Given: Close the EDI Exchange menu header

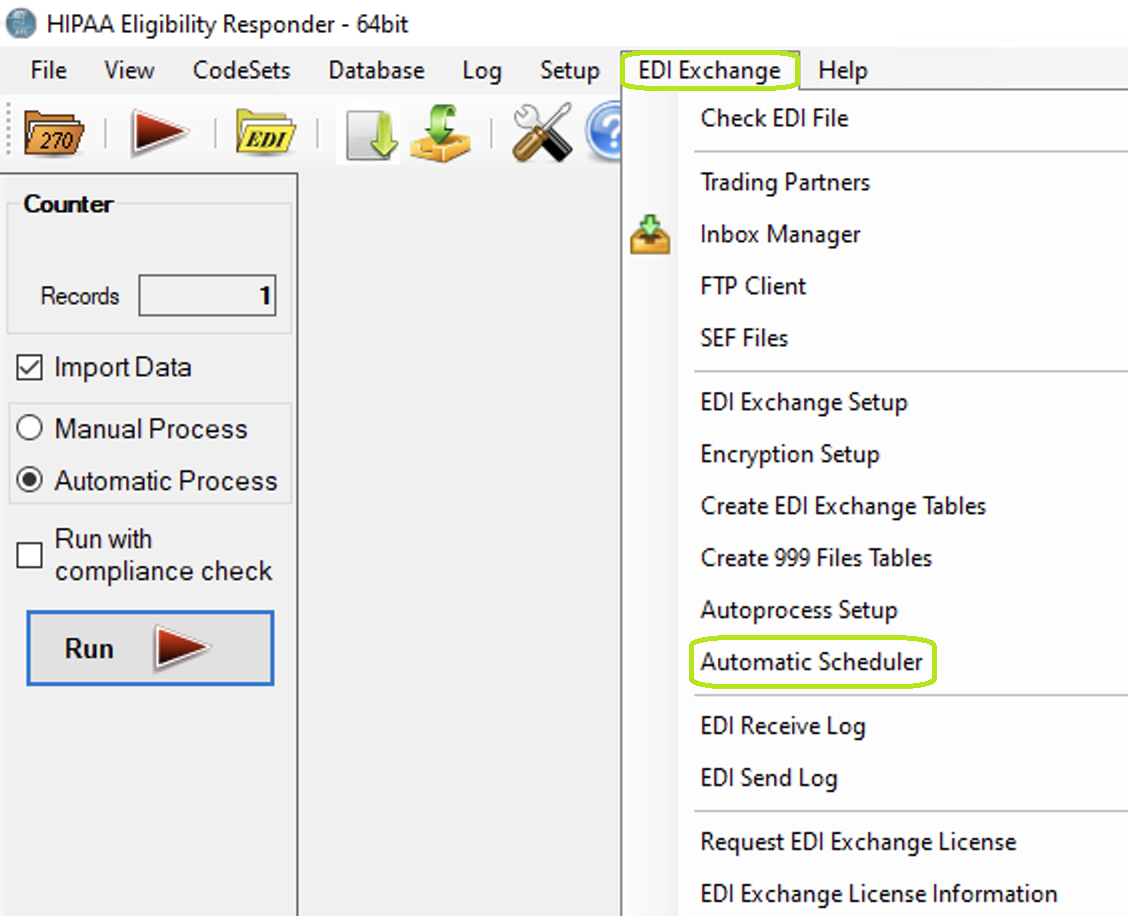Looking at the screenshot, I should tap(709, 71).
